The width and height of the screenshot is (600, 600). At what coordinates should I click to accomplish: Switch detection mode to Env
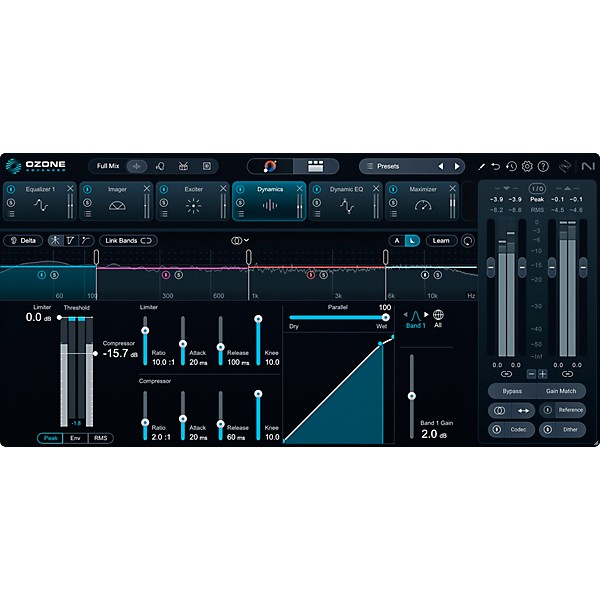pos(75,438)
